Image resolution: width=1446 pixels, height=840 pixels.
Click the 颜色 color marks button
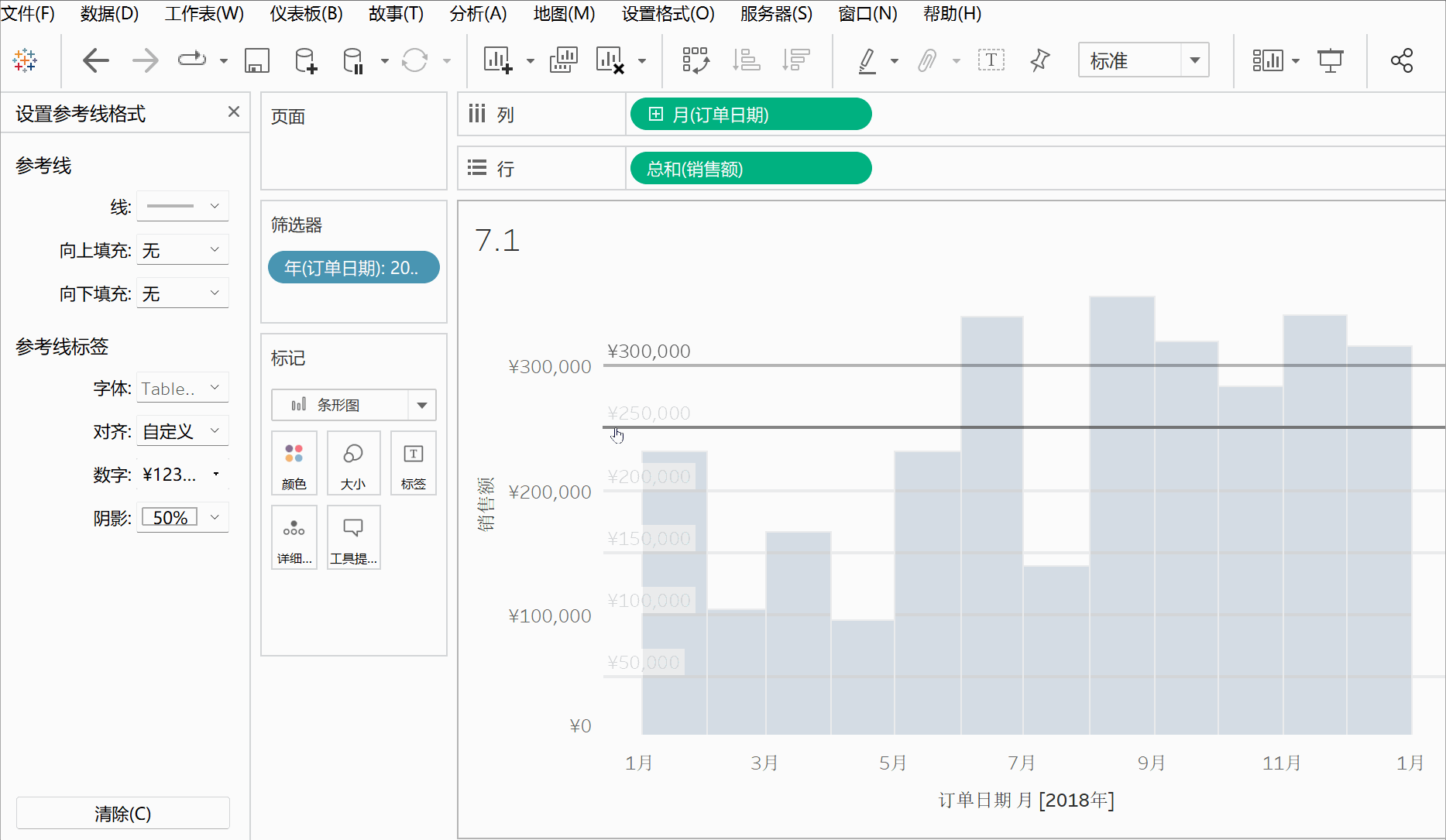point(294,463)
